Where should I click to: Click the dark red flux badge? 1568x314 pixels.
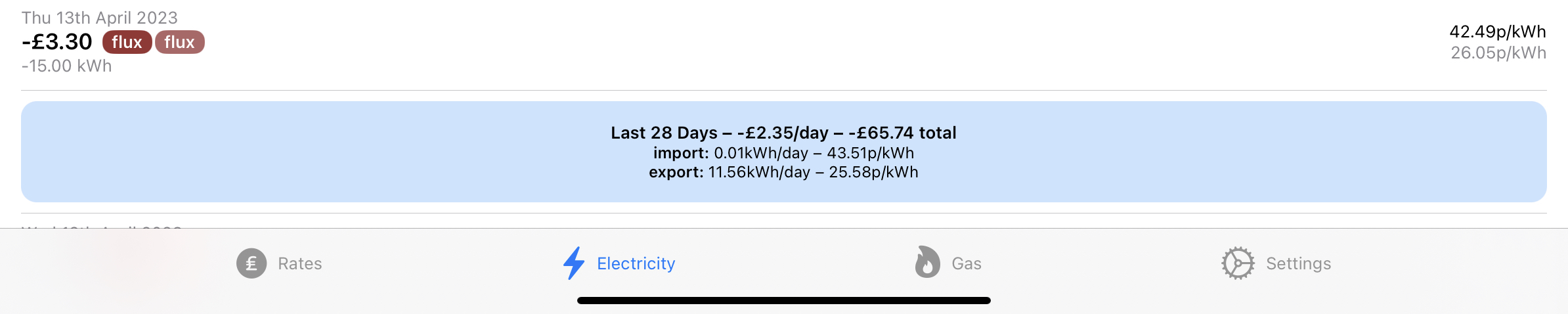coord(127,42)
